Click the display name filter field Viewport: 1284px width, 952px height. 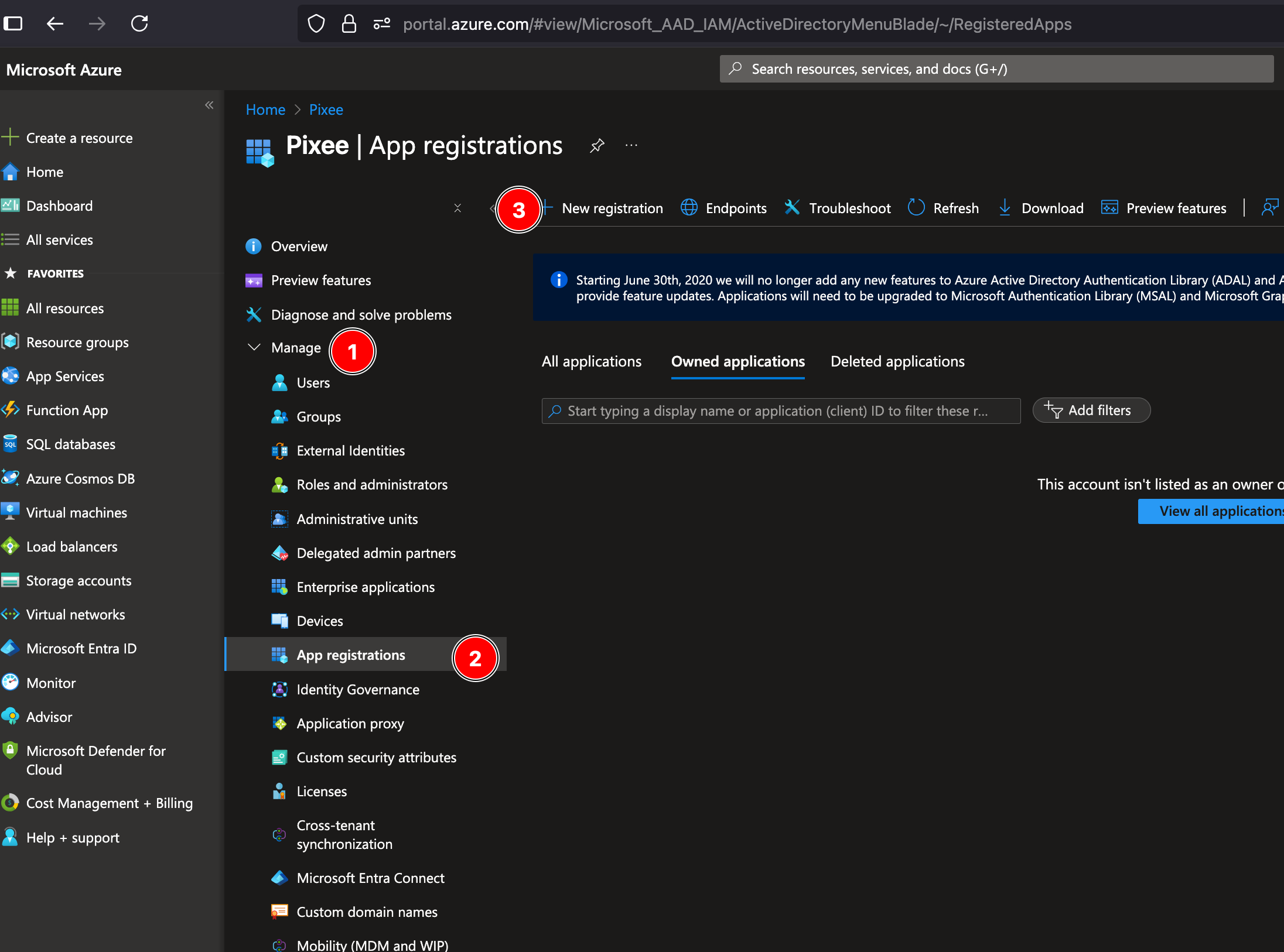point(779,410)
